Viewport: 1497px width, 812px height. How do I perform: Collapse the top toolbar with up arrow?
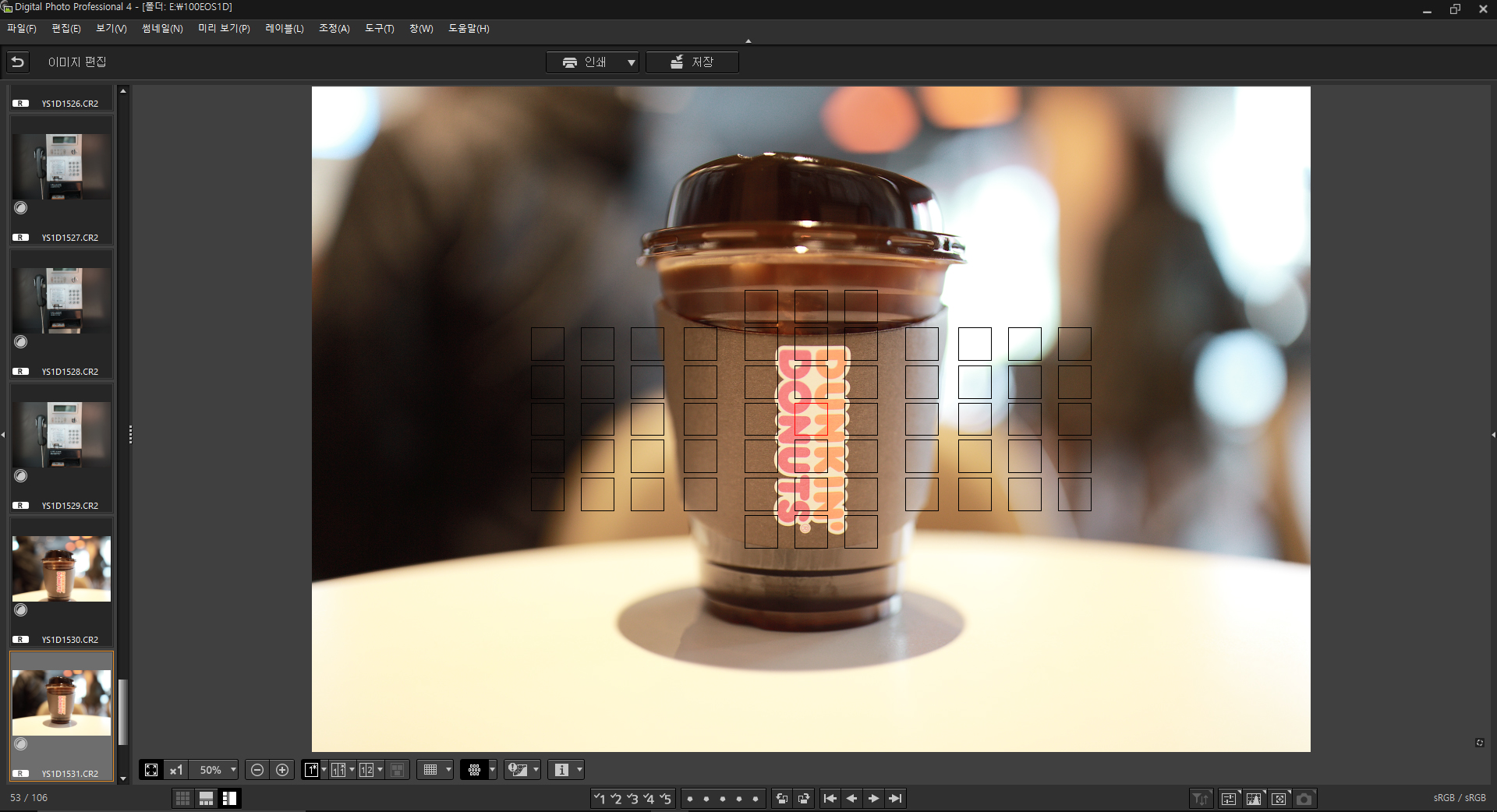748,41
